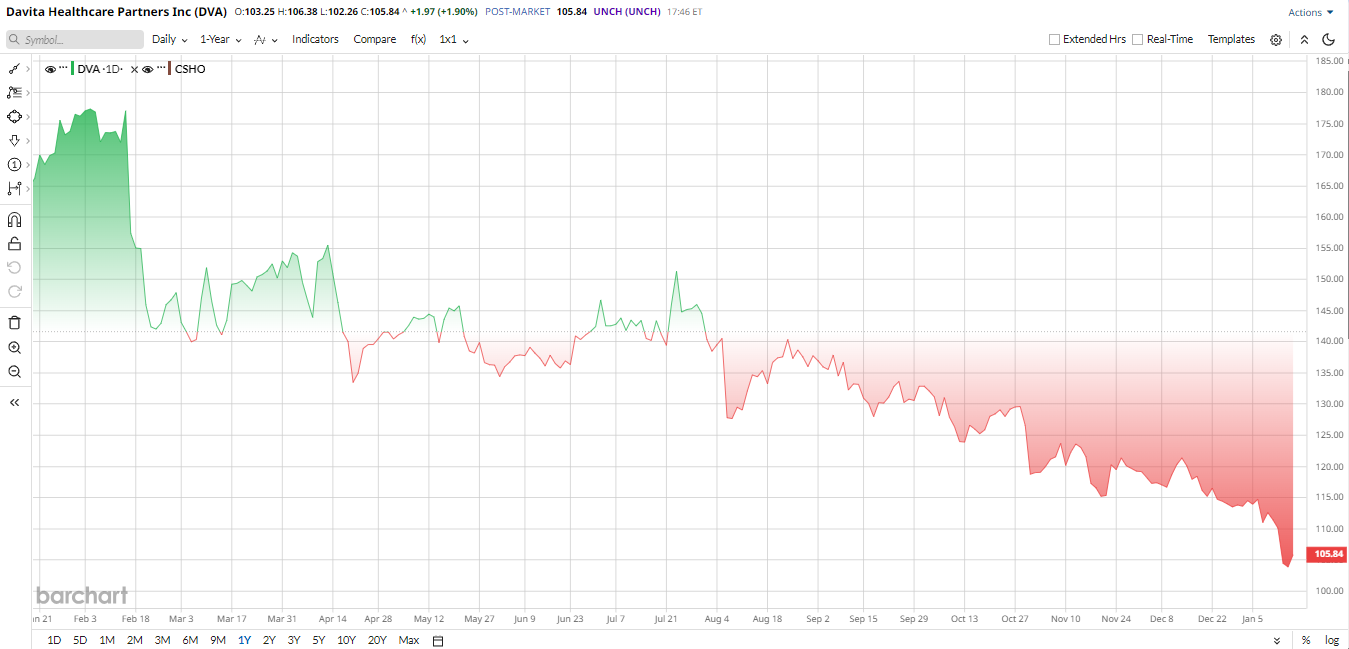Image resolution: width=1349 pixels, height=649 pixels.
Task: Select the 10Y time range
Action: coord(346,640)
